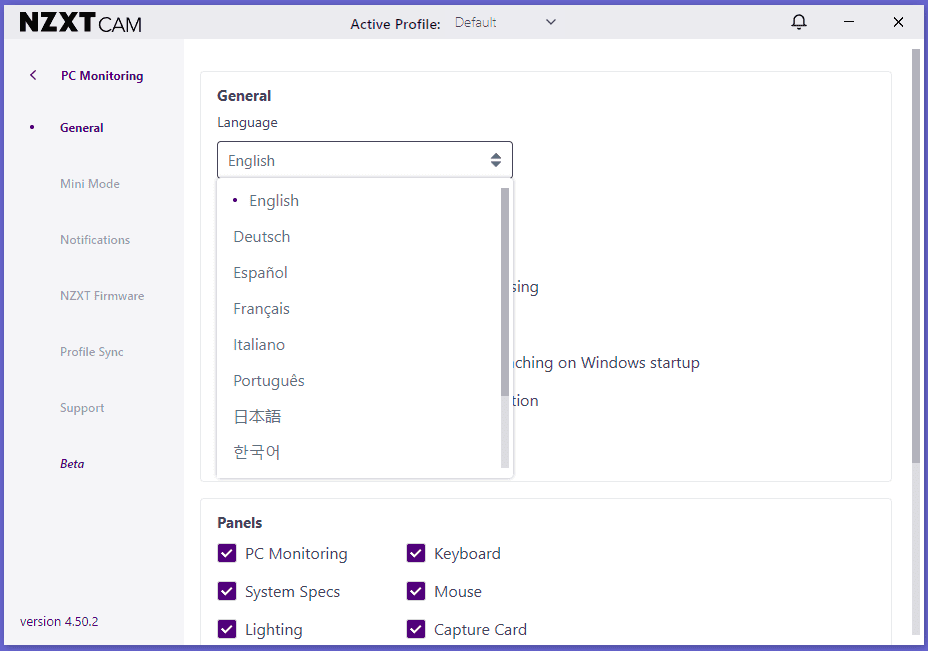The image size is (928, 651).
Task: Click the language list scrollbar
Action: pyautogui.click(x=505, y=292)
